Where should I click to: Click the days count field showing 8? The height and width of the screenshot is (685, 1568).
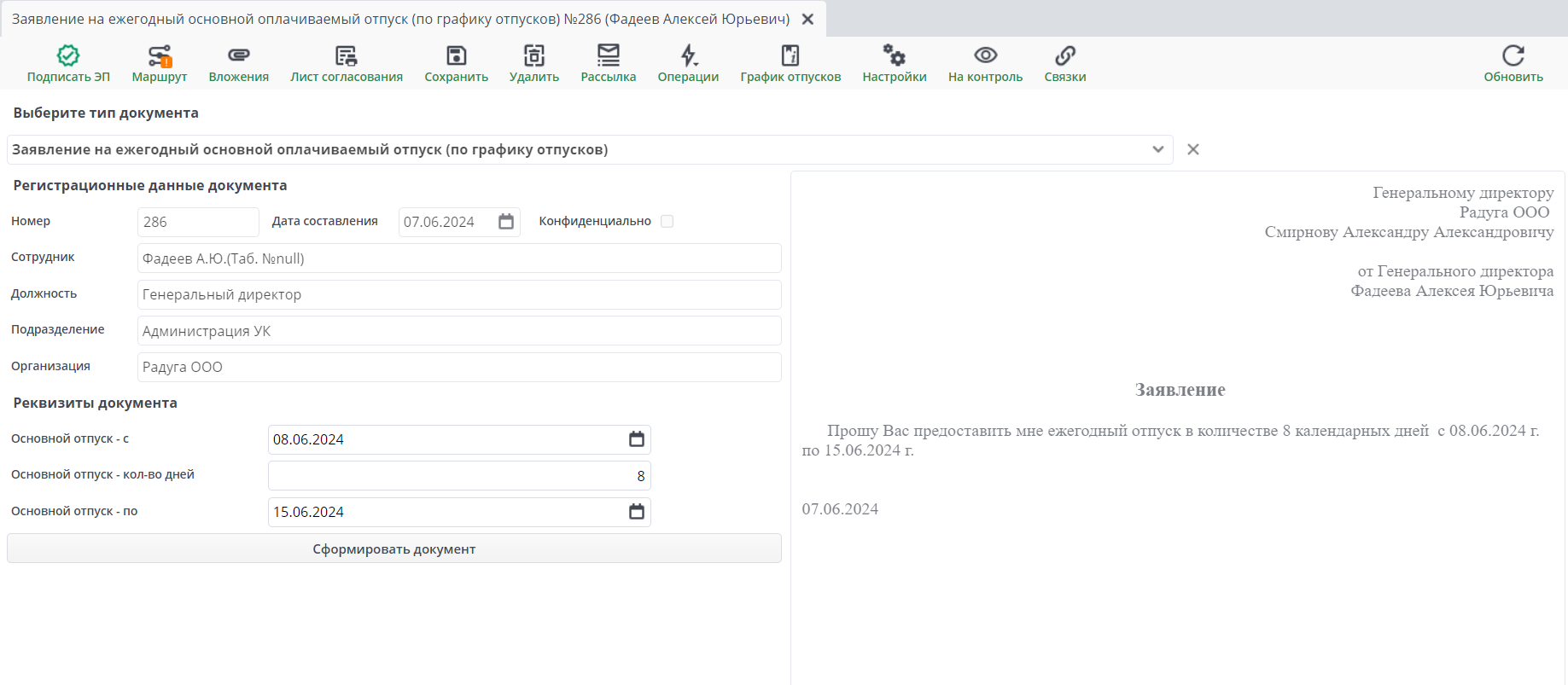click(459, 476)
